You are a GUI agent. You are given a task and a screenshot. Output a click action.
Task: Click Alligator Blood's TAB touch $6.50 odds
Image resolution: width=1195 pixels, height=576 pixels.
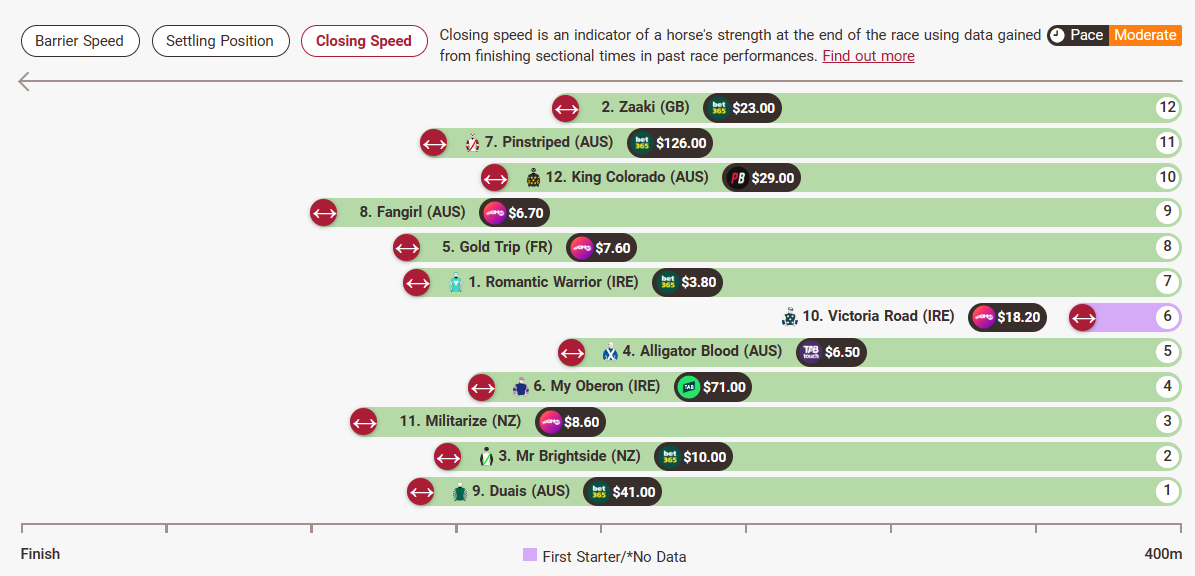point(831,352)
